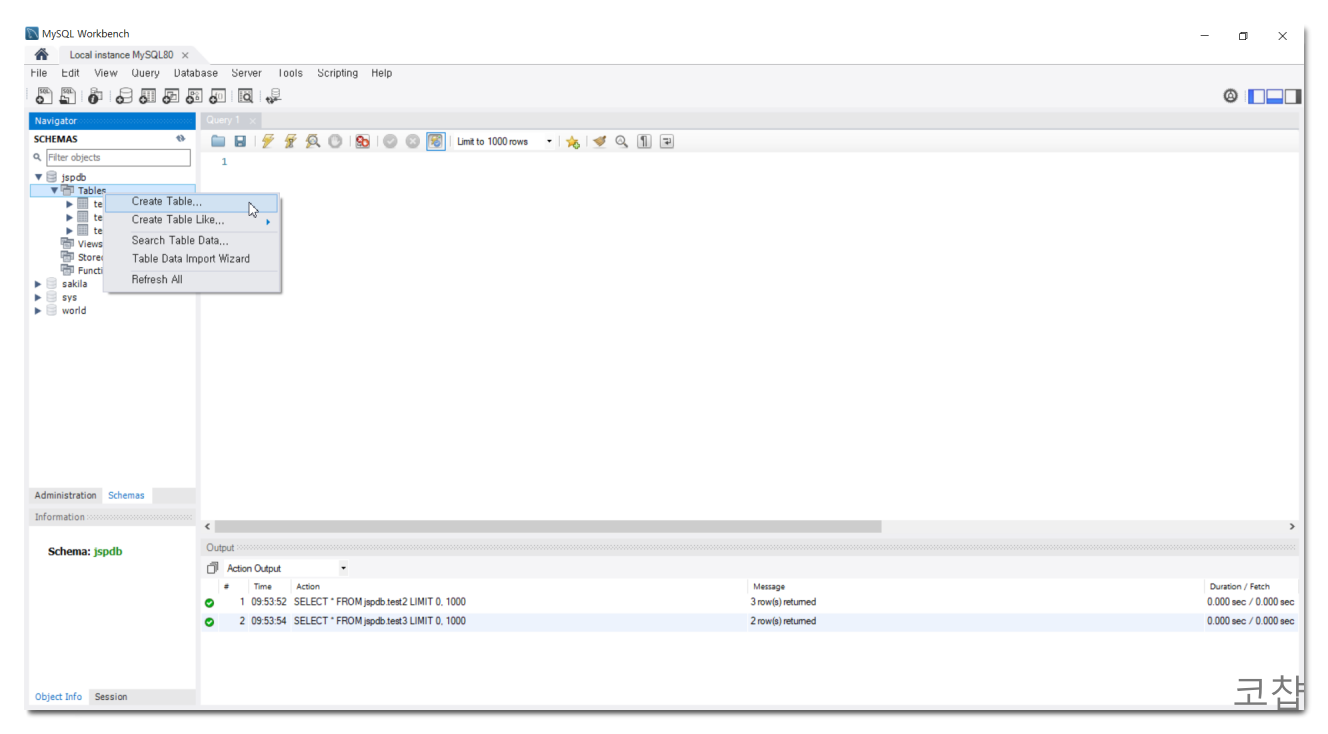Choose Create Table... from context menu
Screen dimensions: 1328x734
point(192,201)
